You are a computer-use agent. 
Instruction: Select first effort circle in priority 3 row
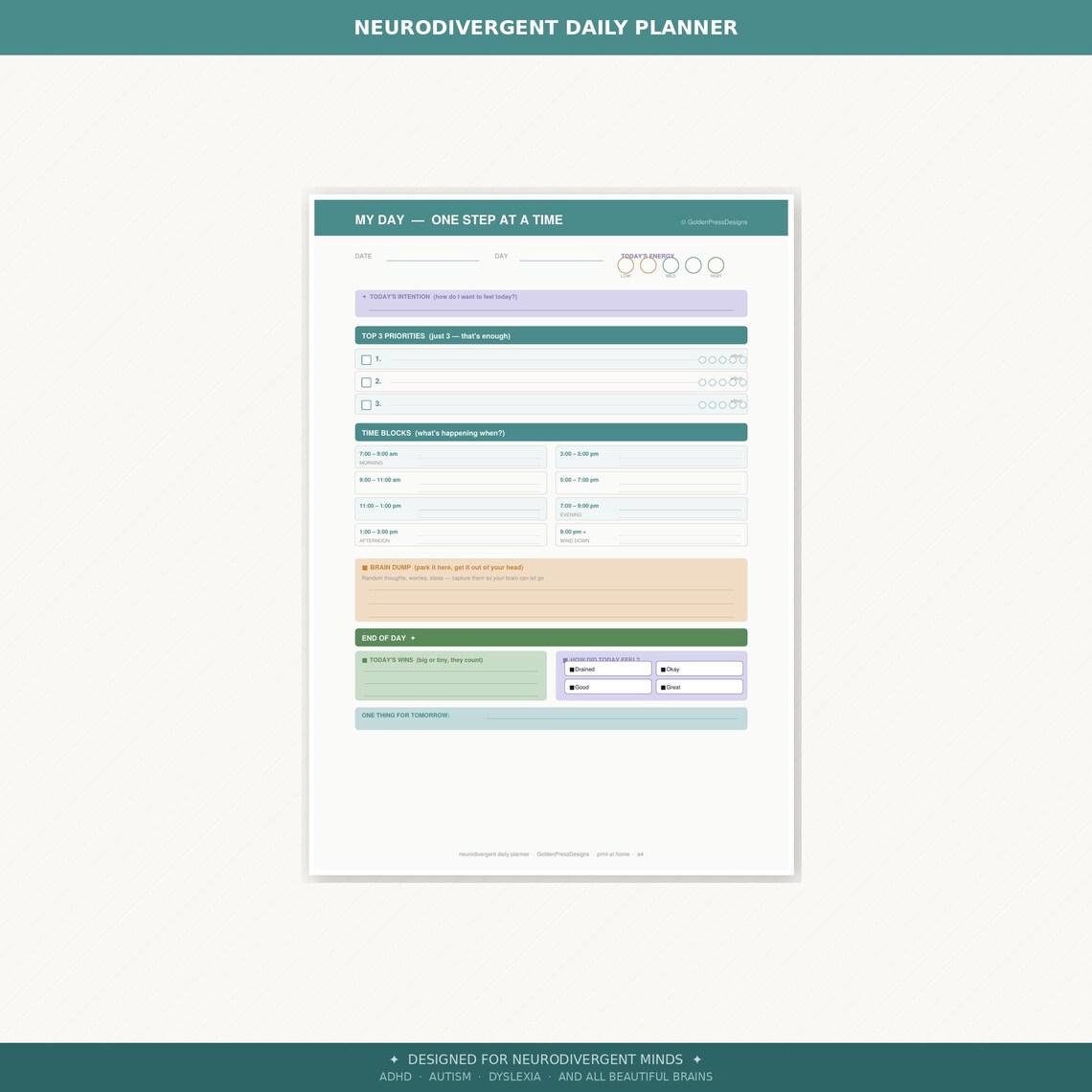coord(702,404)
